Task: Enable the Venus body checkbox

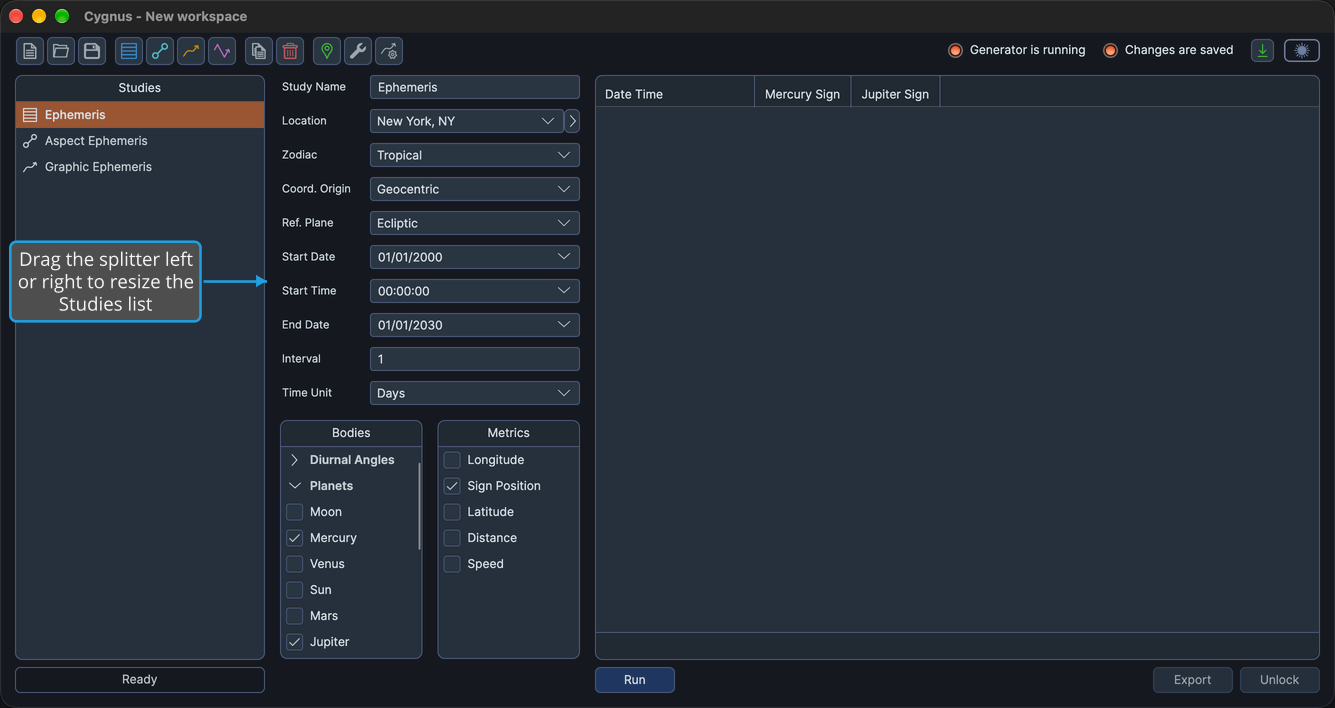Action: pyautogui.click(x=295, y=564)
